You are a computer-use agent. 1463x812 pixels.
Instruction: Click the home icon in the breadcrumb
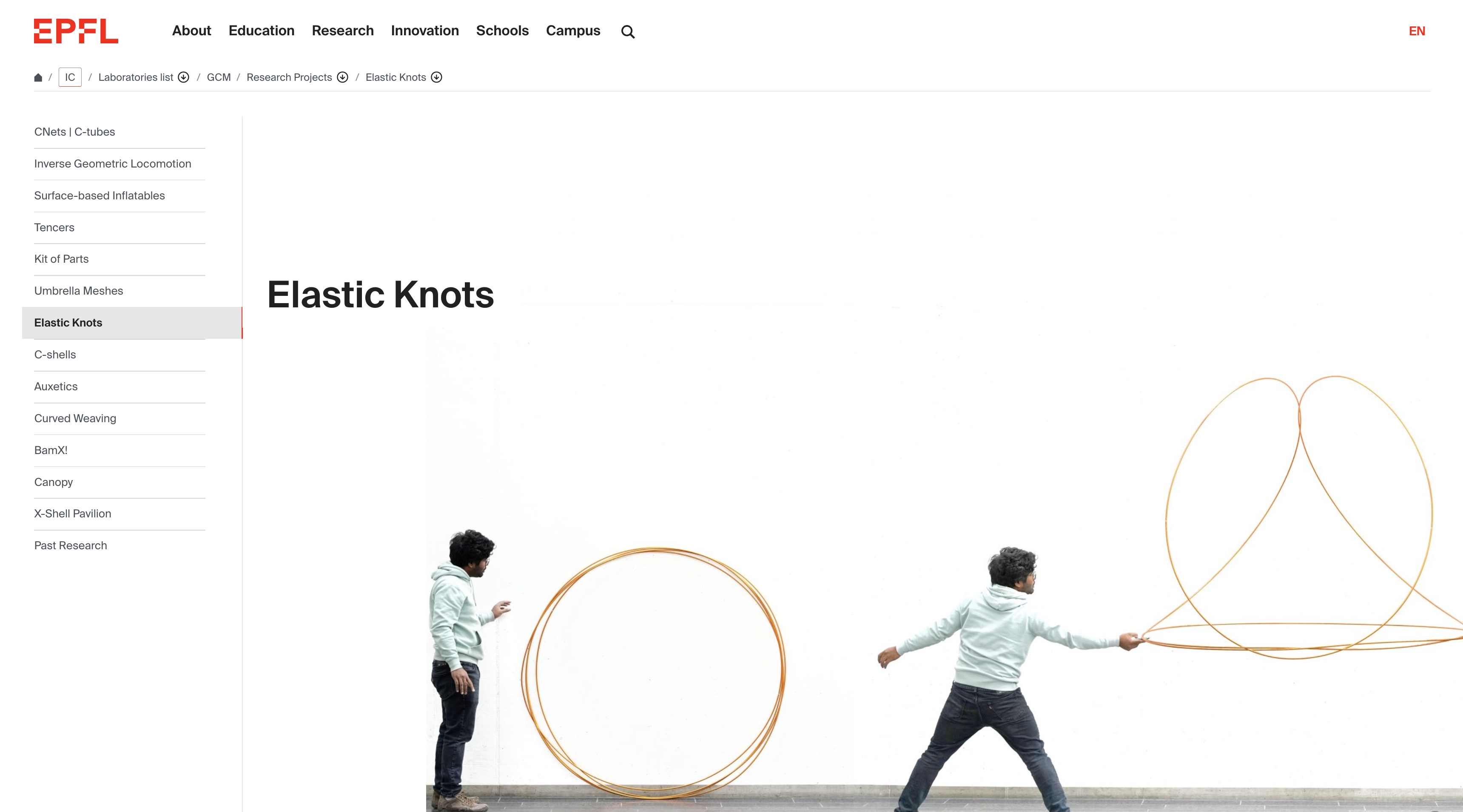click(x=38, y=77)
